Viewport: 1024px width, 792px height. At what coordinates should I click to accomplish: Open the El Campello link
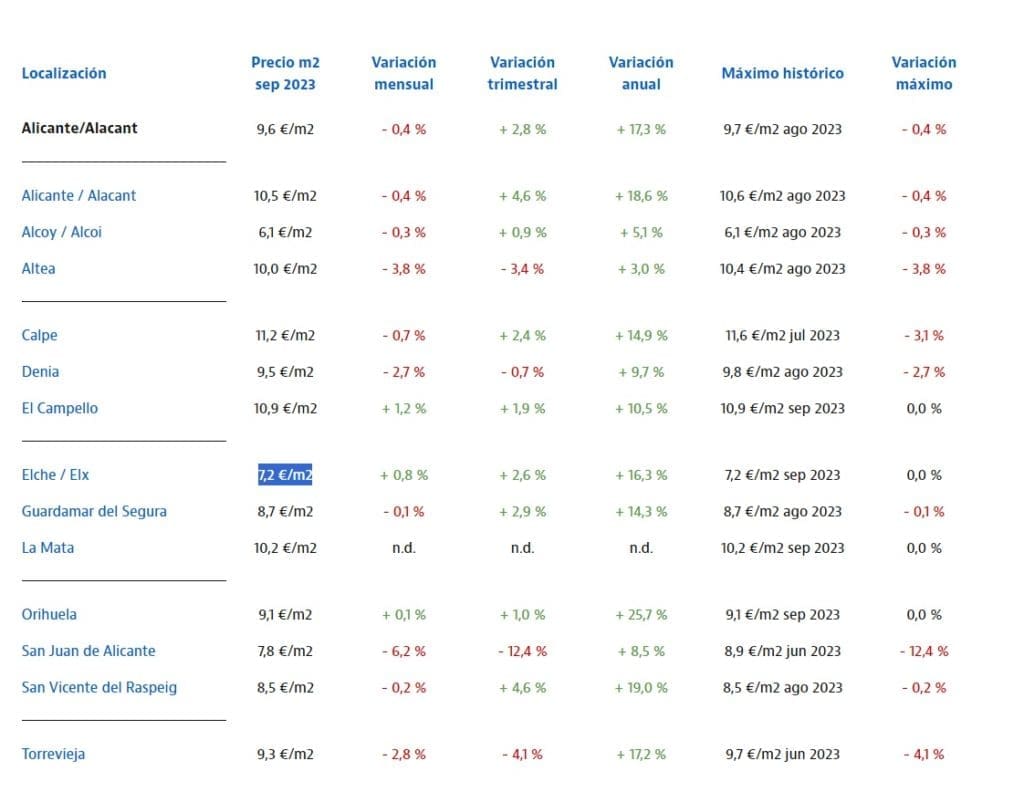tap(60, 408)
